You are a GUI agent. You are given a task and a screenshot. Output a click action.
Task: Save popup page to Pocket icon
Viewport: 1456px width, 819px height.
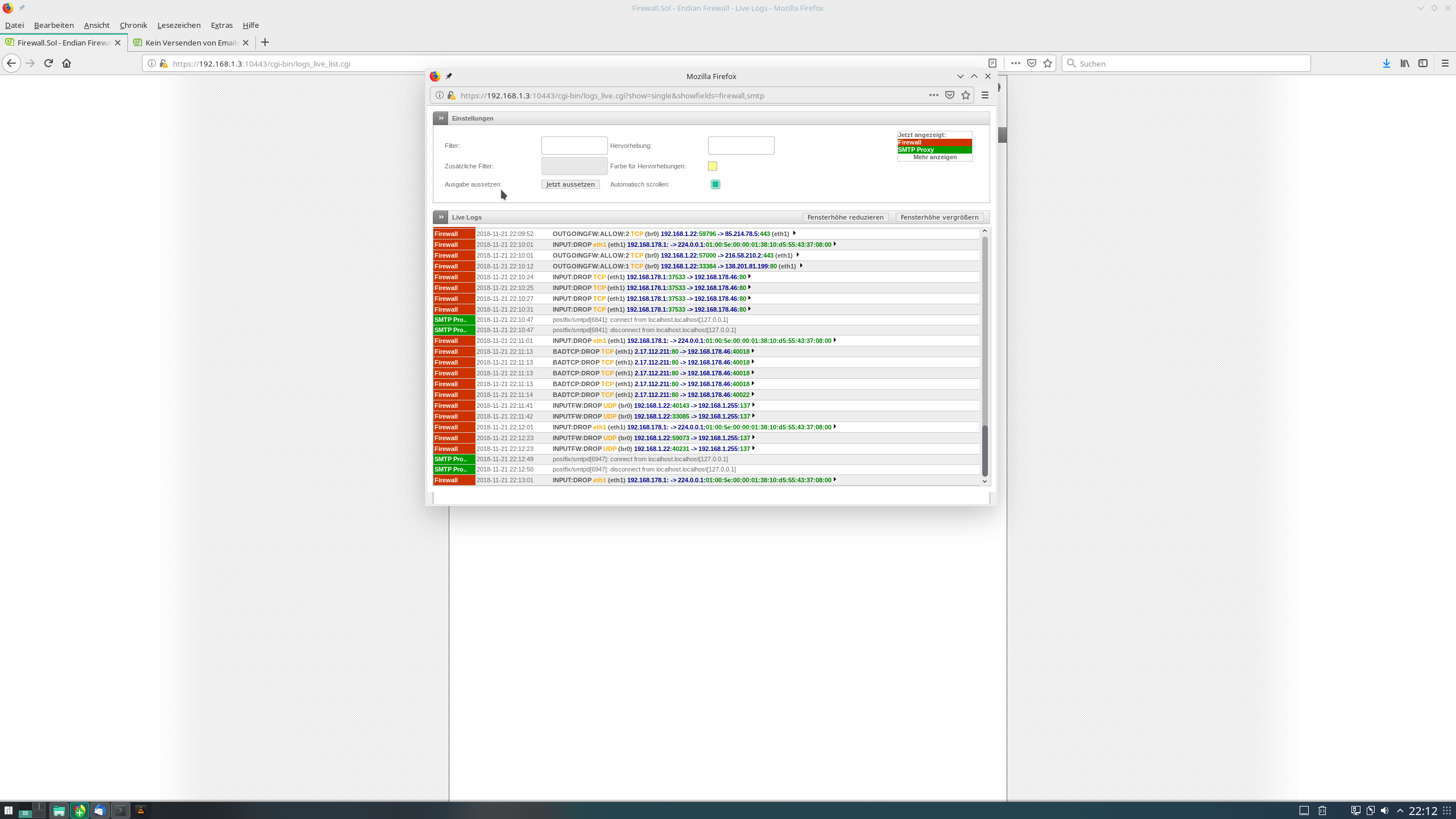(949, 95)
